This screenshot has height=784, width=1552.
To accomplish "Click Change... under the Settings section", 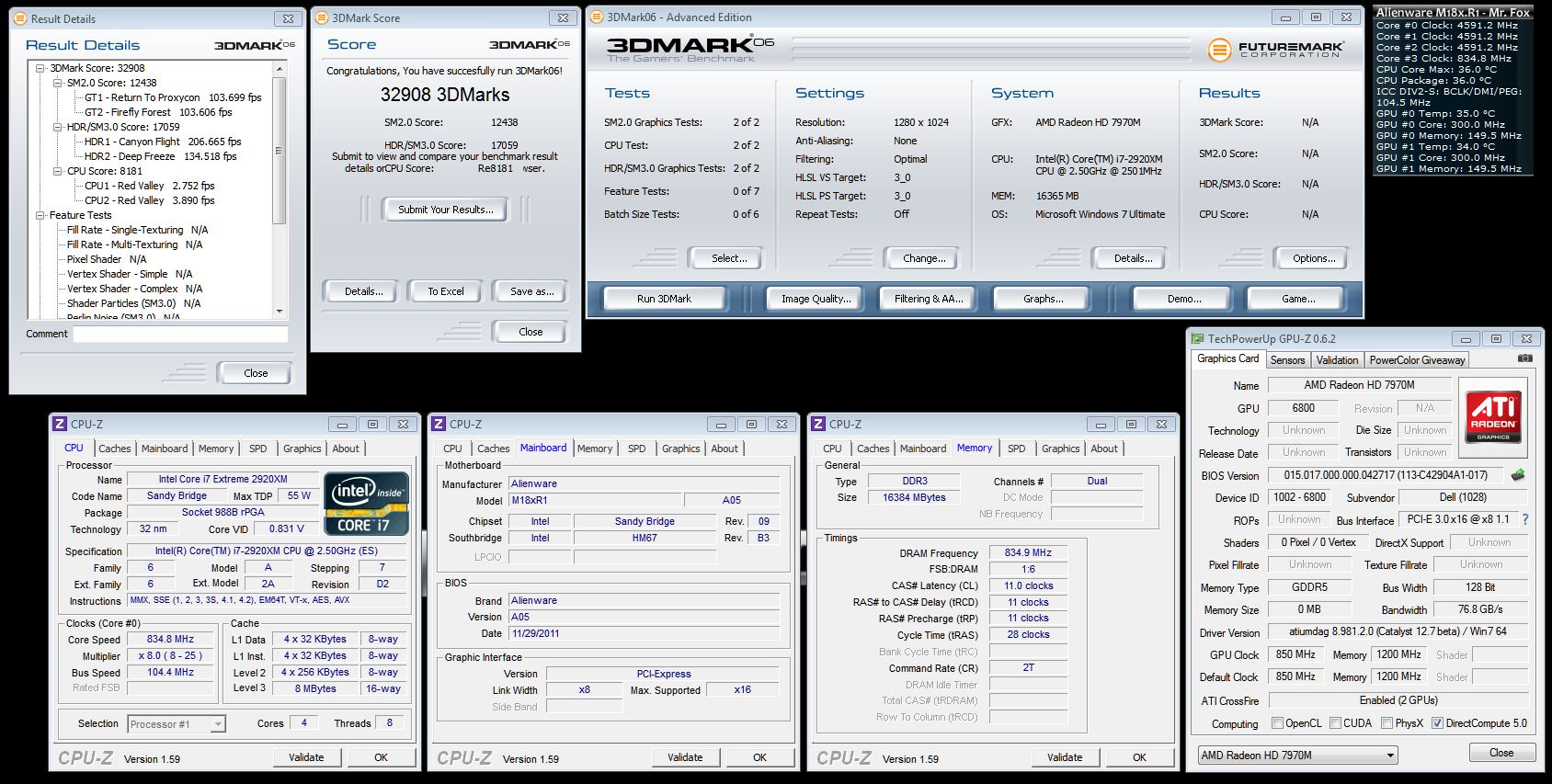I will (924, 258).
